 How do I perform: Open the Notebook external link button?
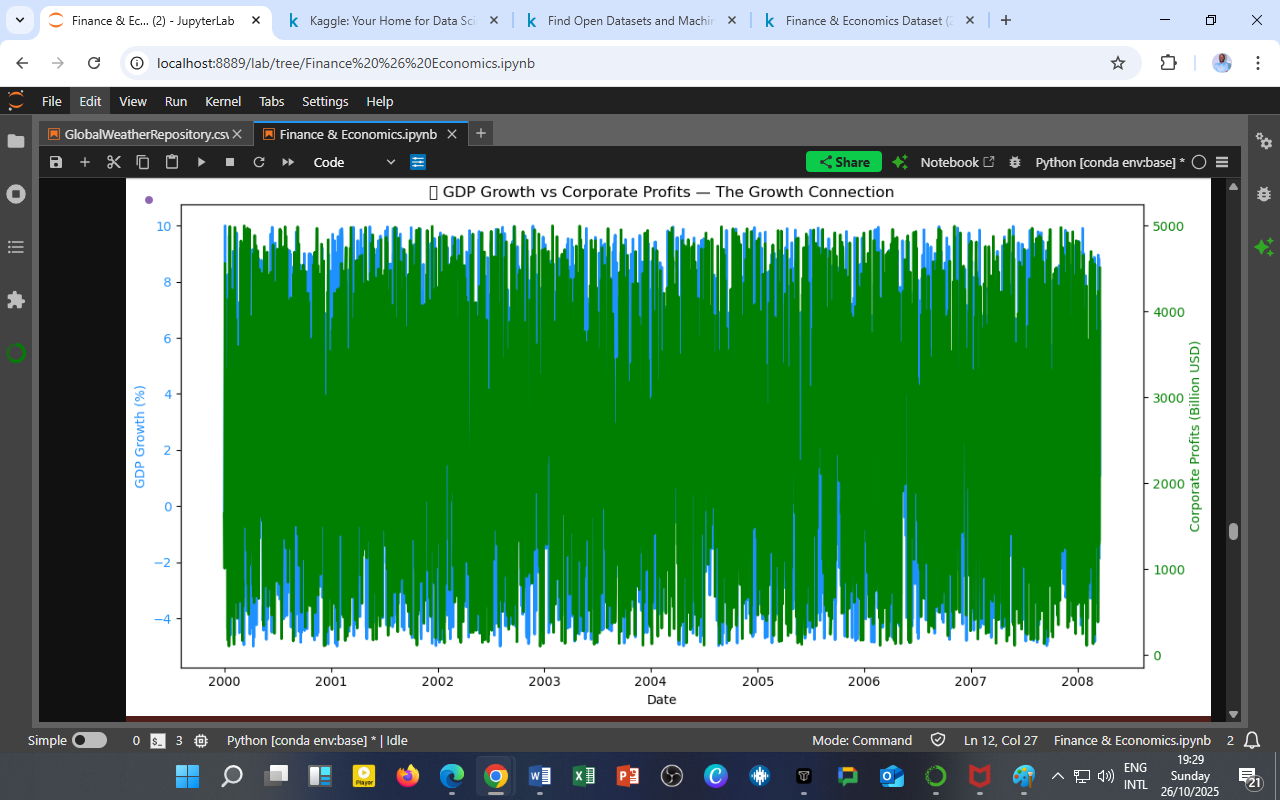pyautogui.click(x=957, y=162)
